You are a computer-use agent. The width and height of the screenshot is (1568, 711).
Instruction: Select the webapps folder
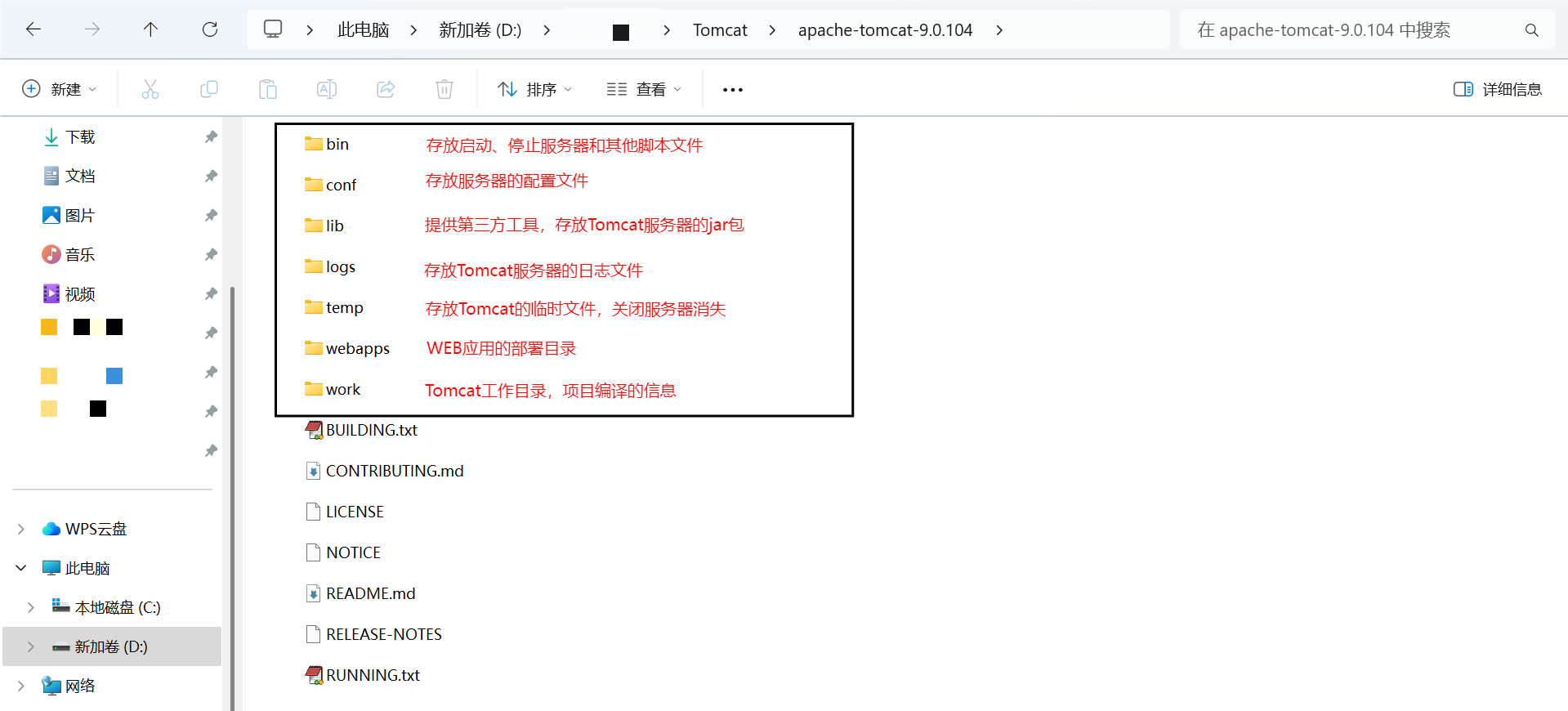click(x=347, y=349)
